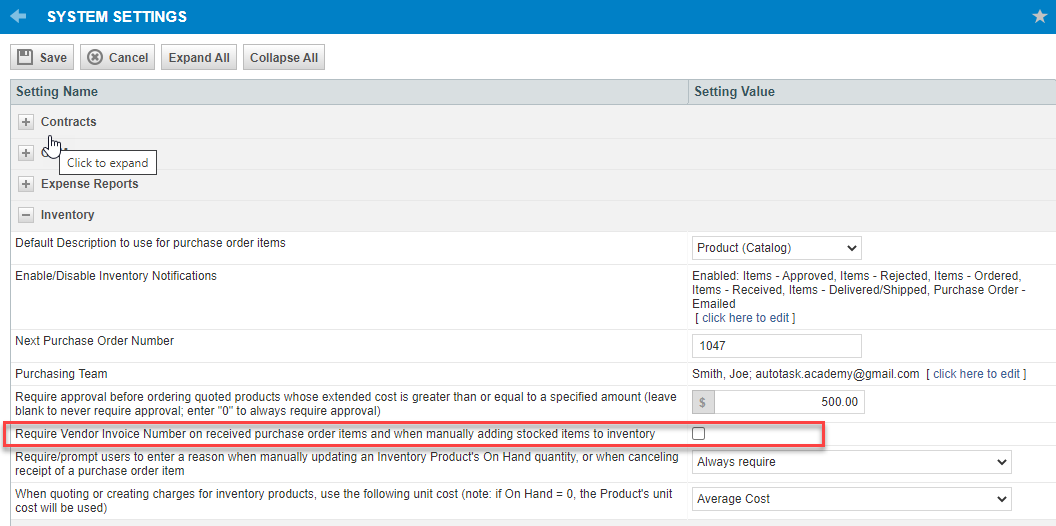Expand the section below Contracts
The width and height of the screenshot is (1056, 526).
coord(26,153)
